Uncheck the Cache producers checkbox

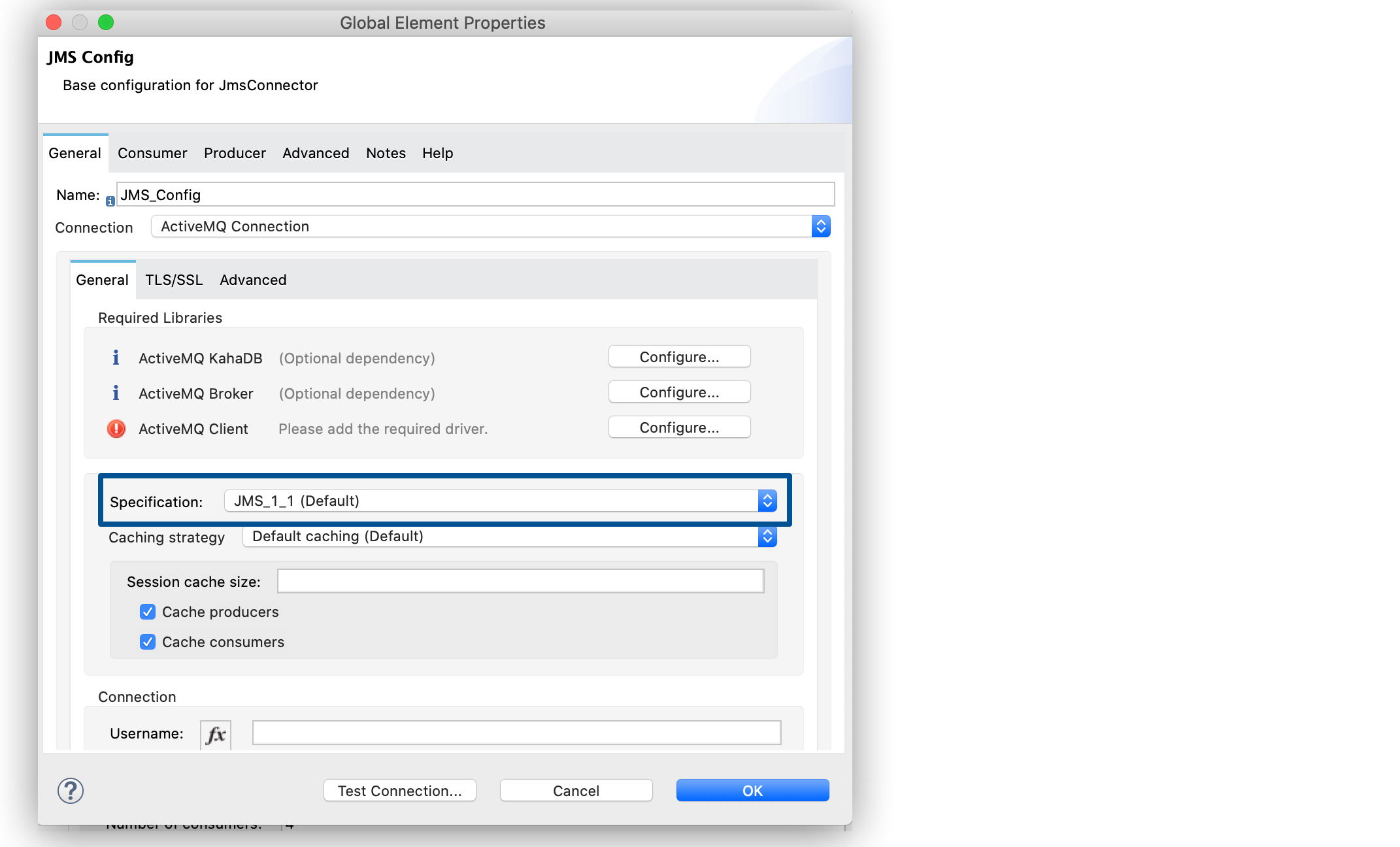point(147,612)
